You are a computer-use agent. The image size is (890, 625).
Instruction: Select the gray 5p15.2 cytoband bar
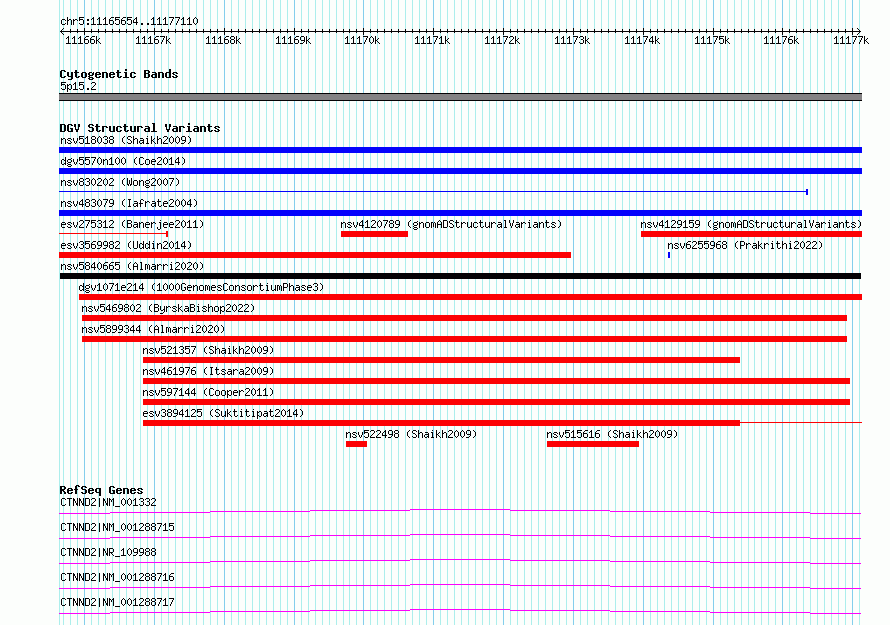click(460, 97)
